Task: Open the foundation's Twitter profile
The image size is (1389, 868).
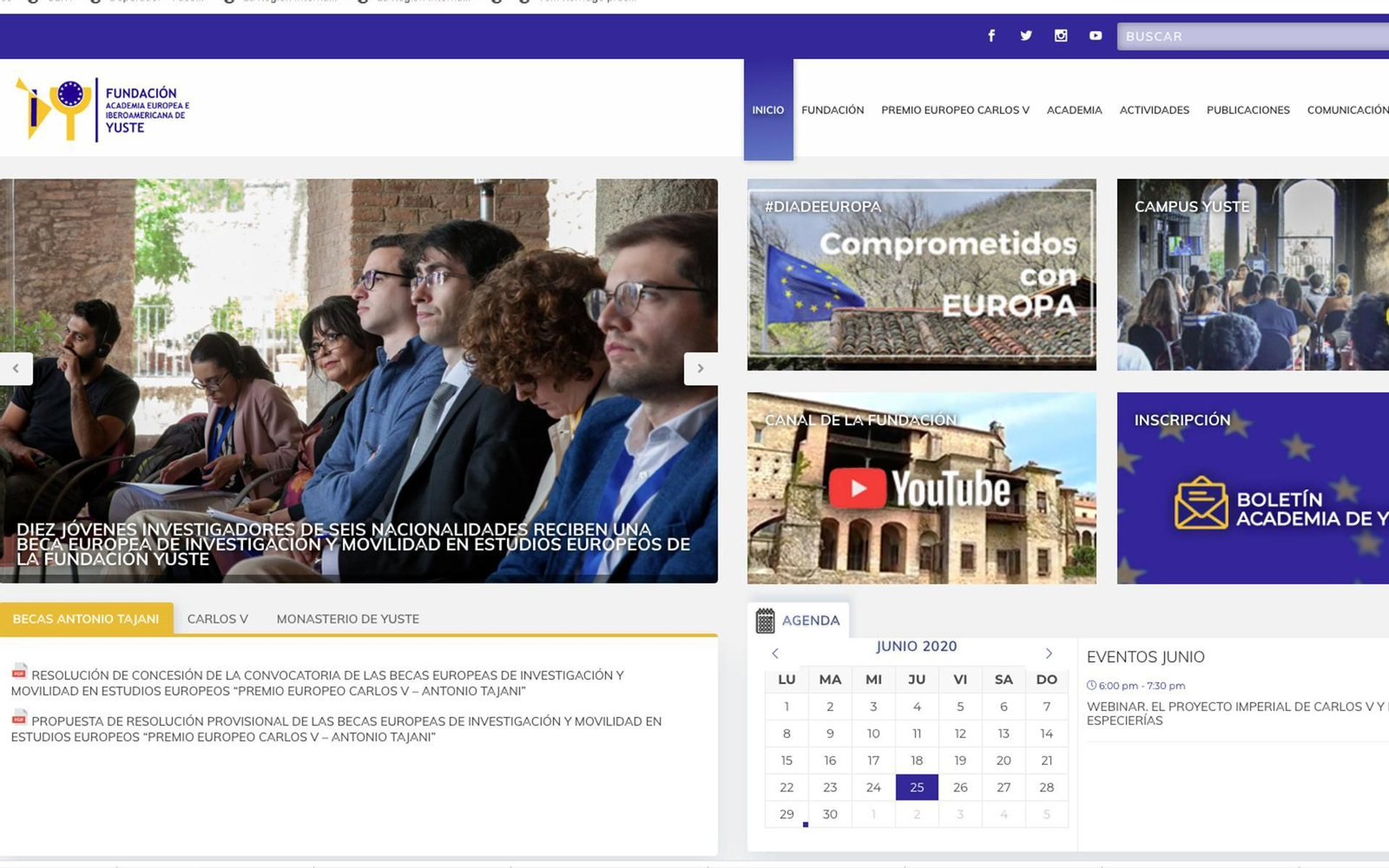Action: pos(1026,36)
